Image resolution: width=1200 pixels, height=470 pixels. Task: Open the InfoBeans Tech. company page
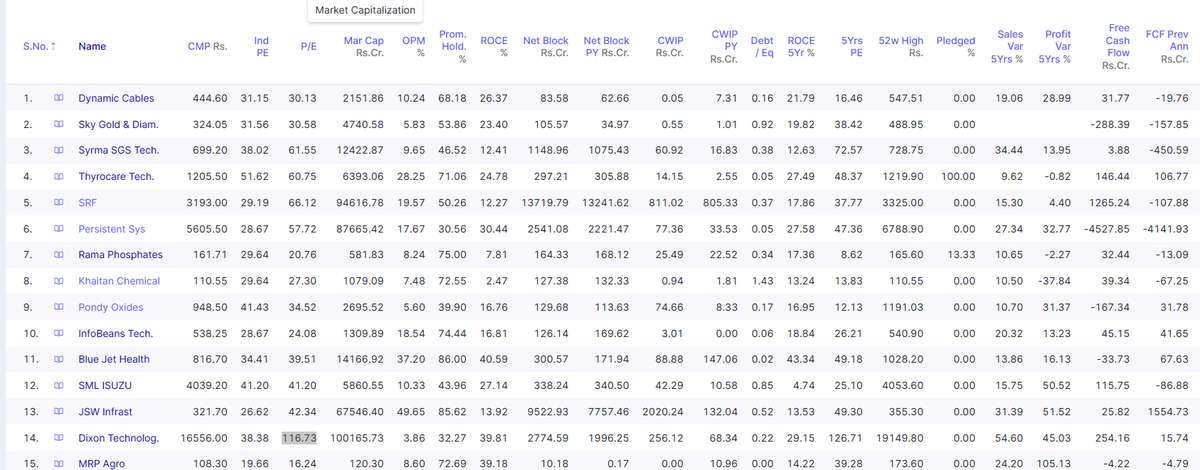tap(115, 334)
